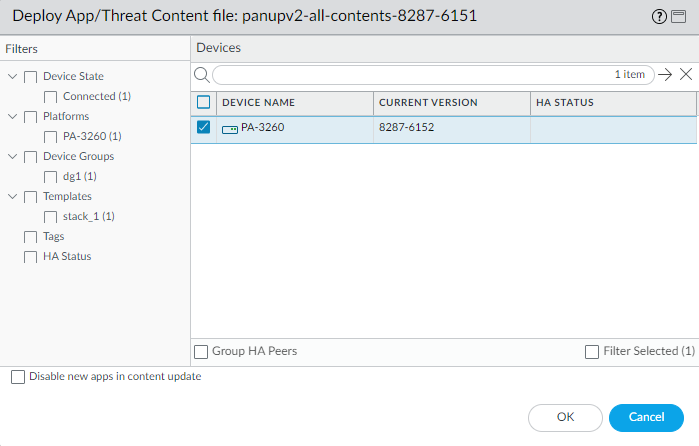Uncheck the PA-3260 device row checkbox
Image resolution: width=699 pixels, height=446 pixels.
pyautogui.click(x=204, y=128)
